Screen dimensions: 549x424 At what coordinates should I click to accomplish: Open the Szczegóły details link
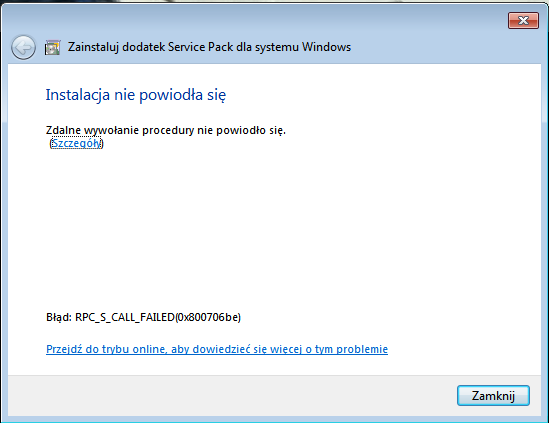pos(76,143)
